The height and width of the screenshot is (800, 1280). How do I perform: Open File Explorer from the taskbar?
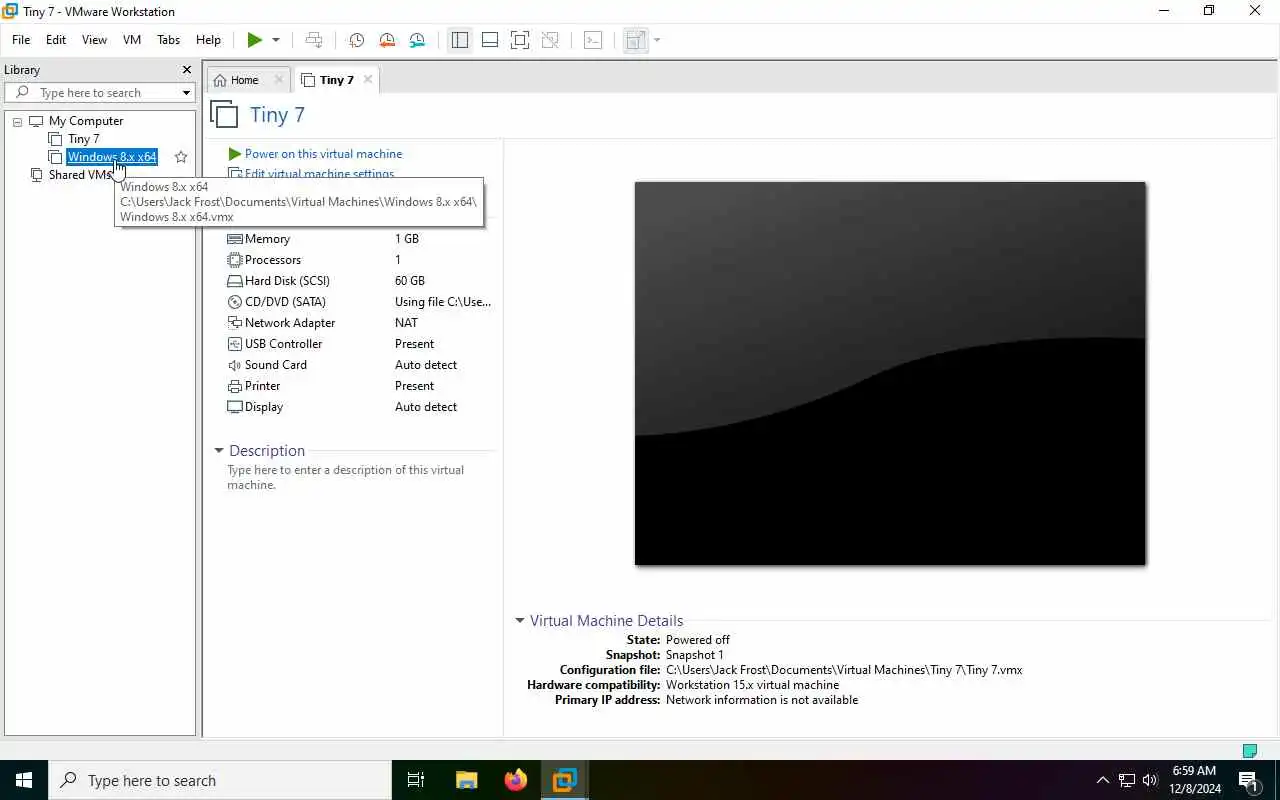coord(466,780)
